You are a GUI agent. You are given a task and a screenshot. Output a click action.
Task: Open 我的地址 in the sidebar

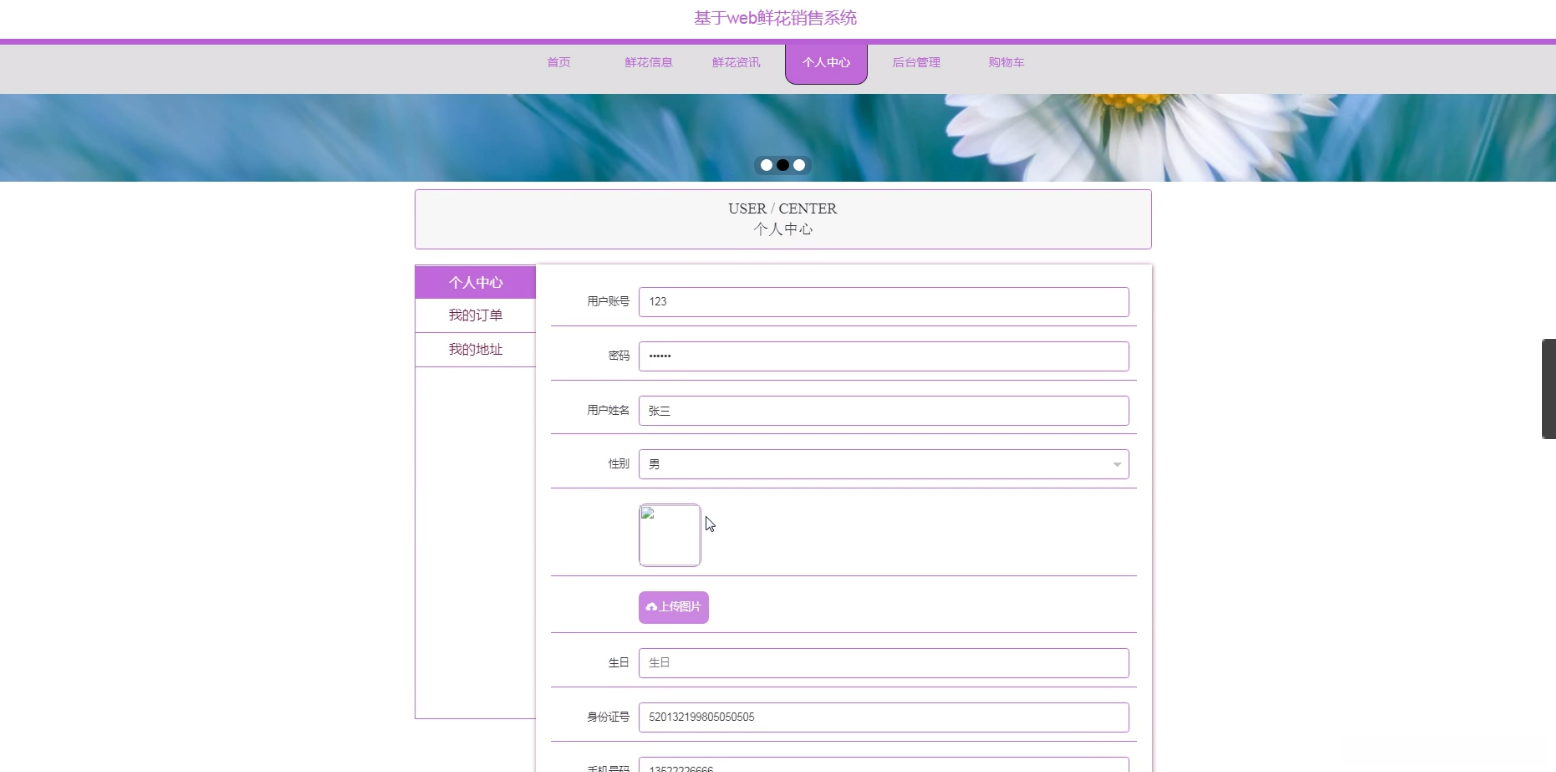pyautogui.click(x=476, y=350)
